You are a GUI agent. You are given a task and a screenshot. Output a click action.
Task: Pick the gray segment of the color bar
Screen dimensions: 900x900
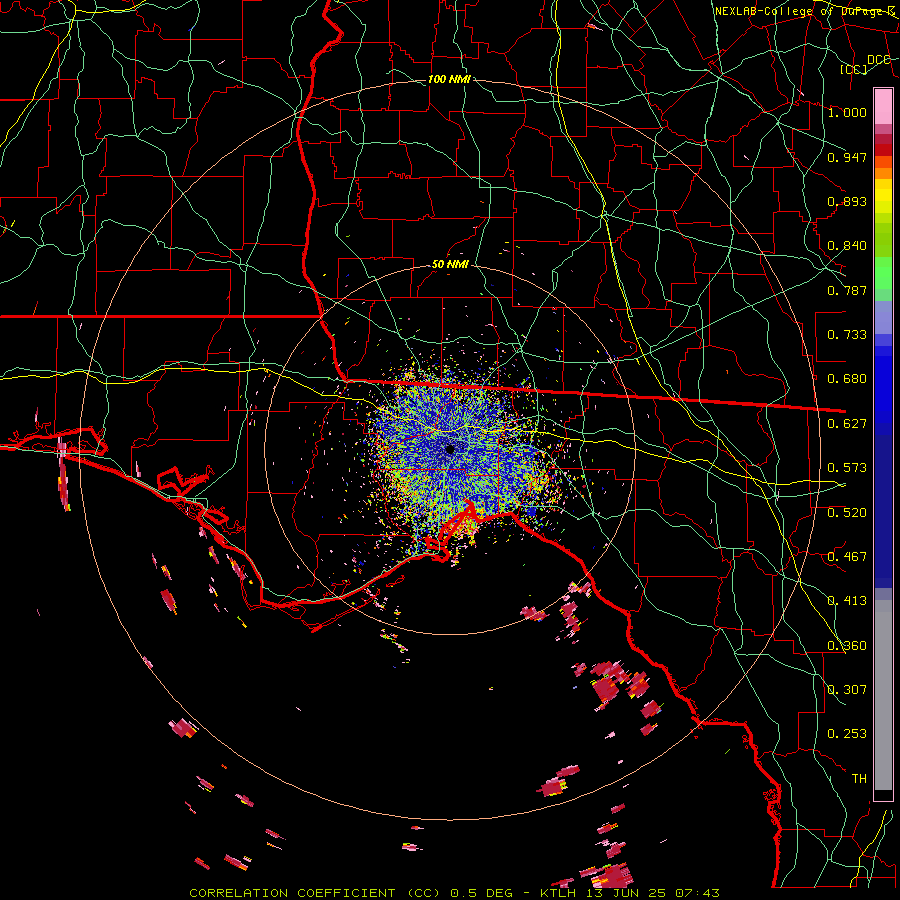[883, 695]
